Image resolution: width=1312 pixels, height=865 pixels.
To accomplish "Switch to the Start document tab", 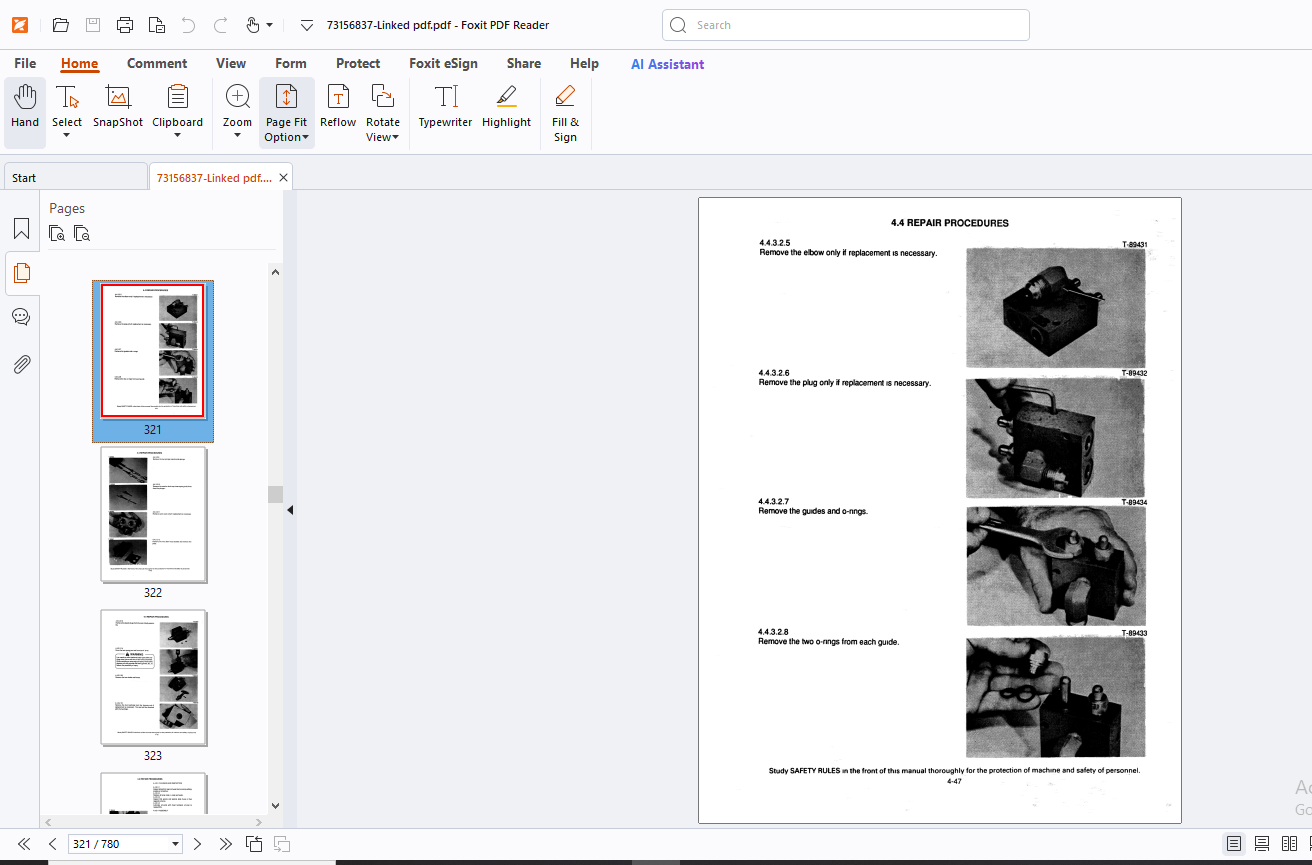I will tap(75, 177).
